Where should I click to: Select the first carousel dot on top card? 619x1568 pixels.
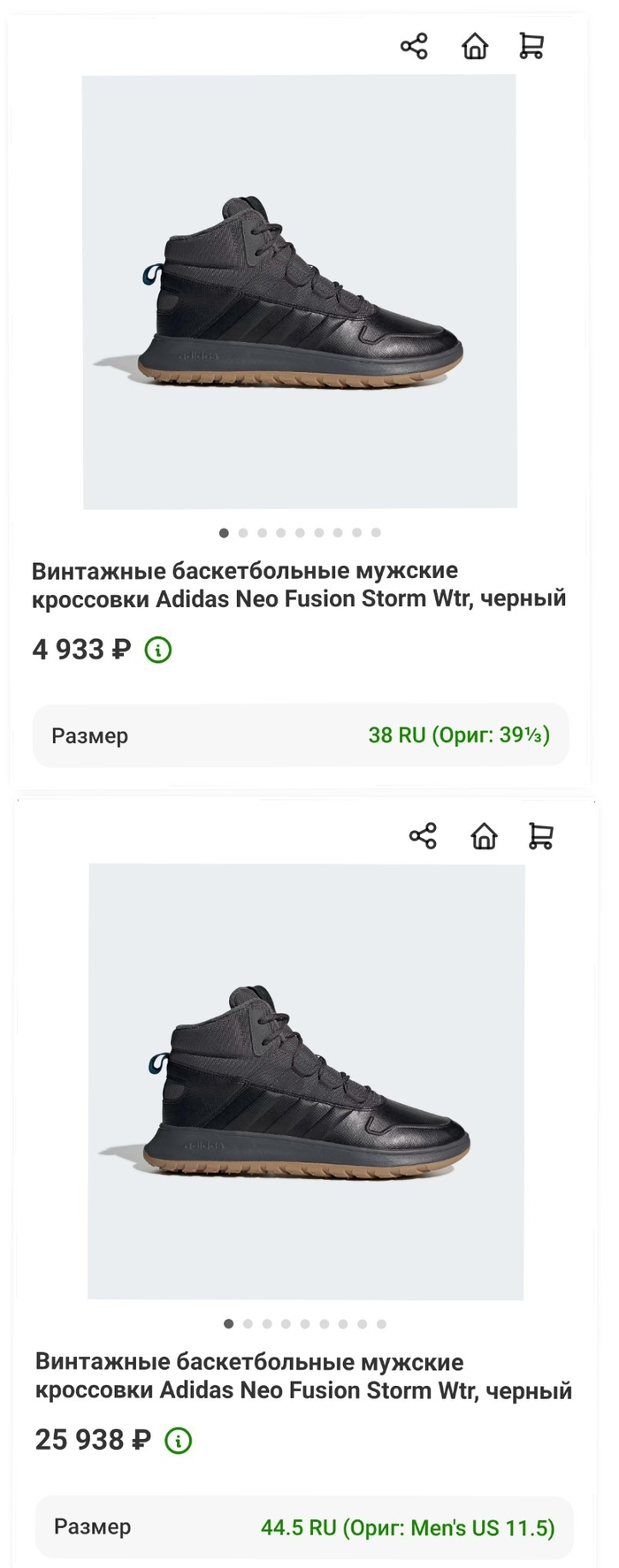pos(224,533)
